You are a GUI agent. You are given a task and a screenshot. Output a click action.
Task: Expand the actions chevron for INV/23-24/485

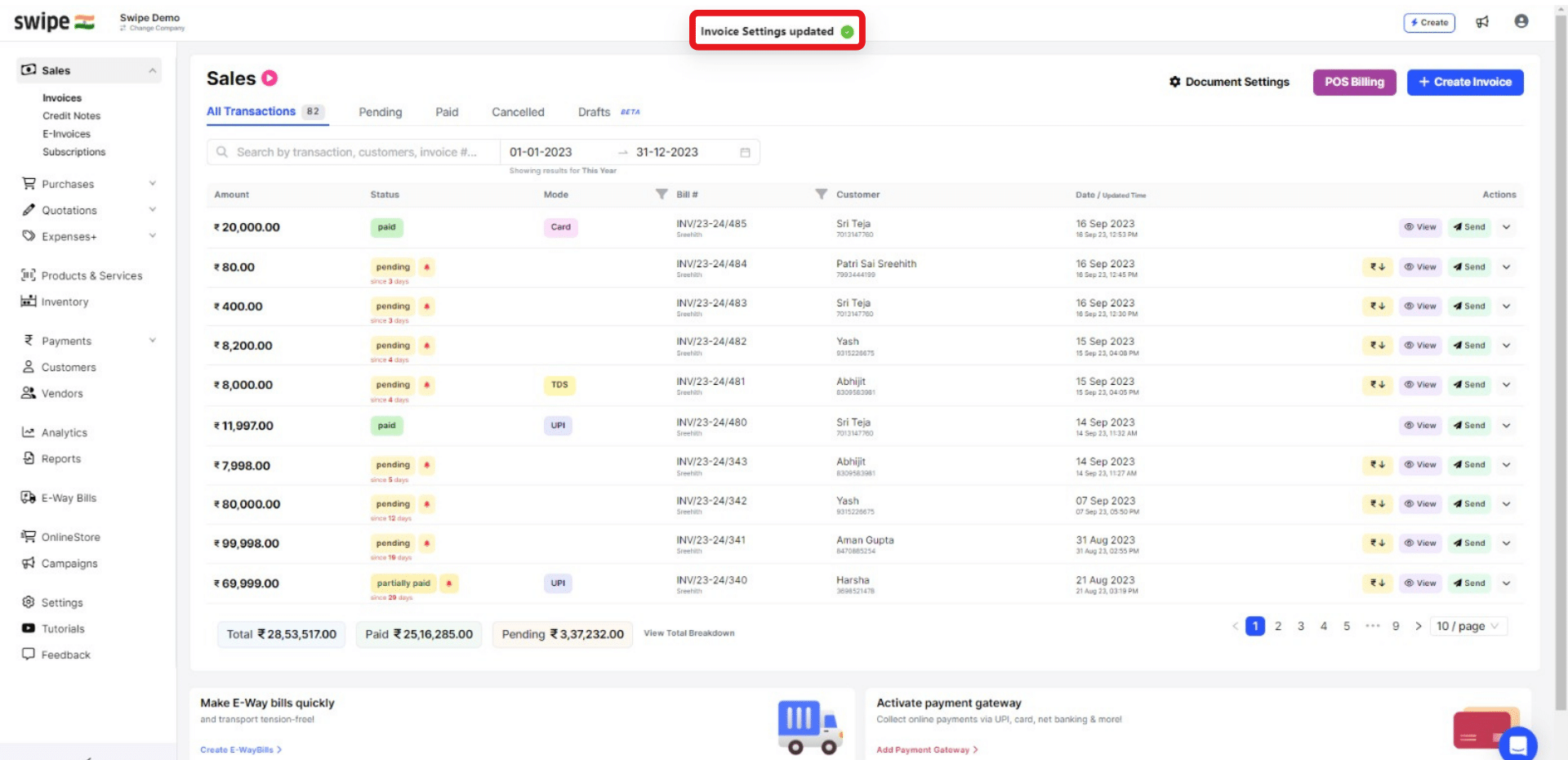click(x=1507, y=227)
